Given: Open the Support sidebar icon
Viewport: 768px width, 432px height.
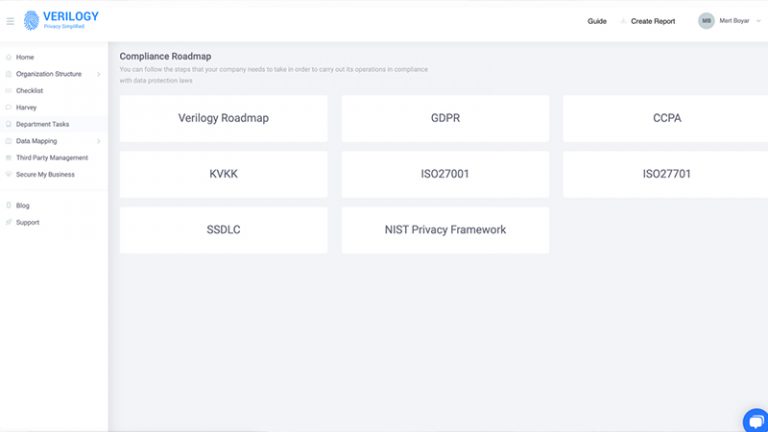Looking at the screenshot, I should pyautogui.click(x=8, y=222).
